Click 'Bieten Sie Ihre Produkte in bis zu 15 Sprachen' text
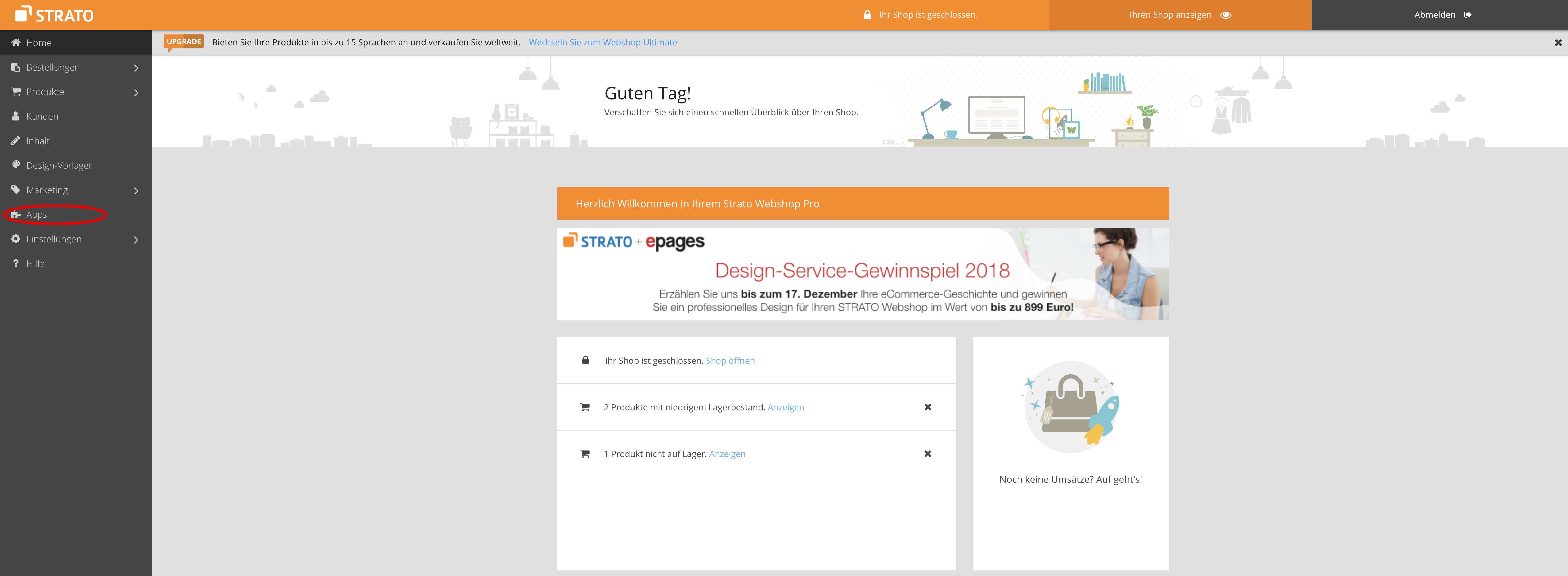The width and height of the screenshot is (1568, 576). coord(366,43)
